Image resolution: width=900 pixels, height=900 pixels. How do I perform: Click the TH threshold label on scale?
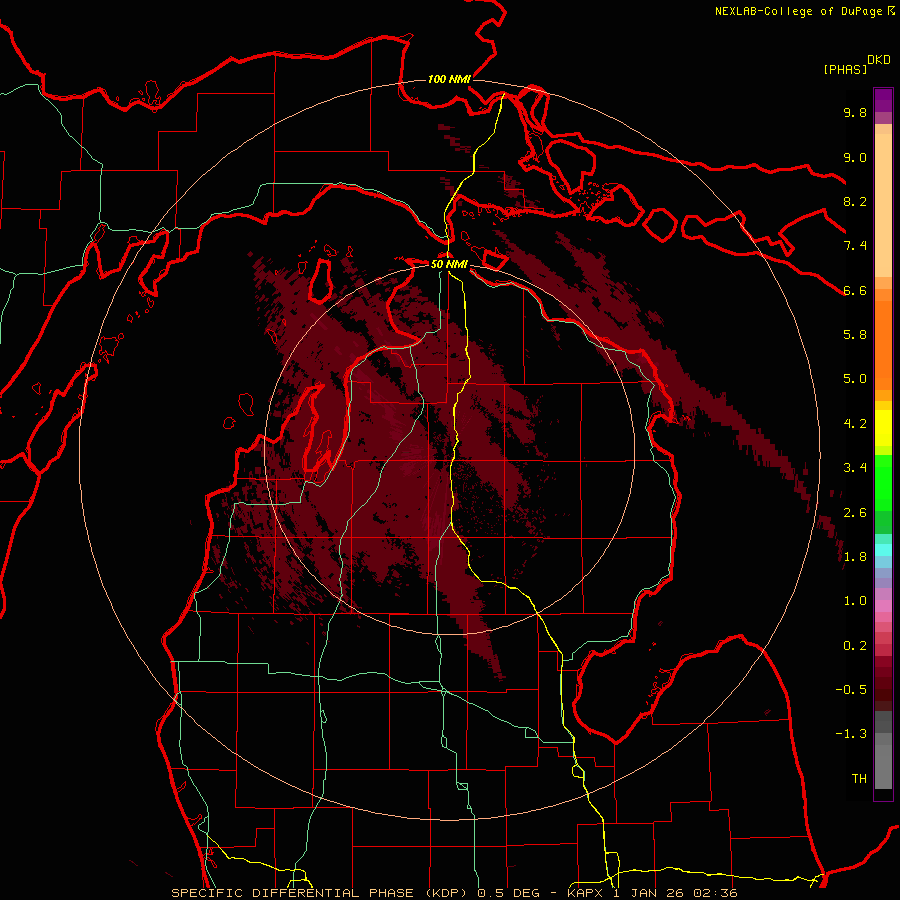[x=859, y=779]
